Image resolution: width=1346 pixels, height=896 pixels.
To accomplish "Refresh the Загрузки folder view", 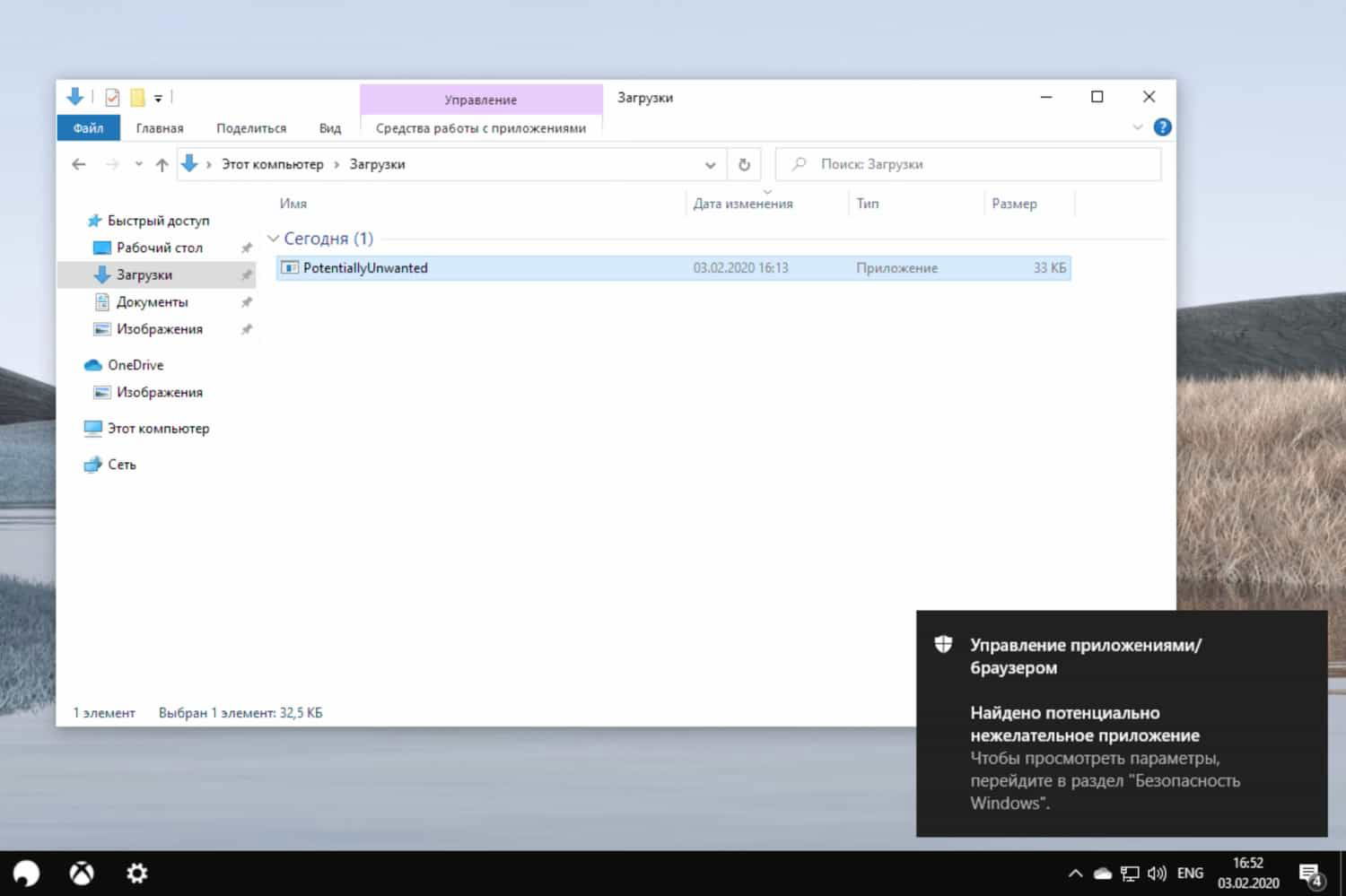I will pos(744,164).
